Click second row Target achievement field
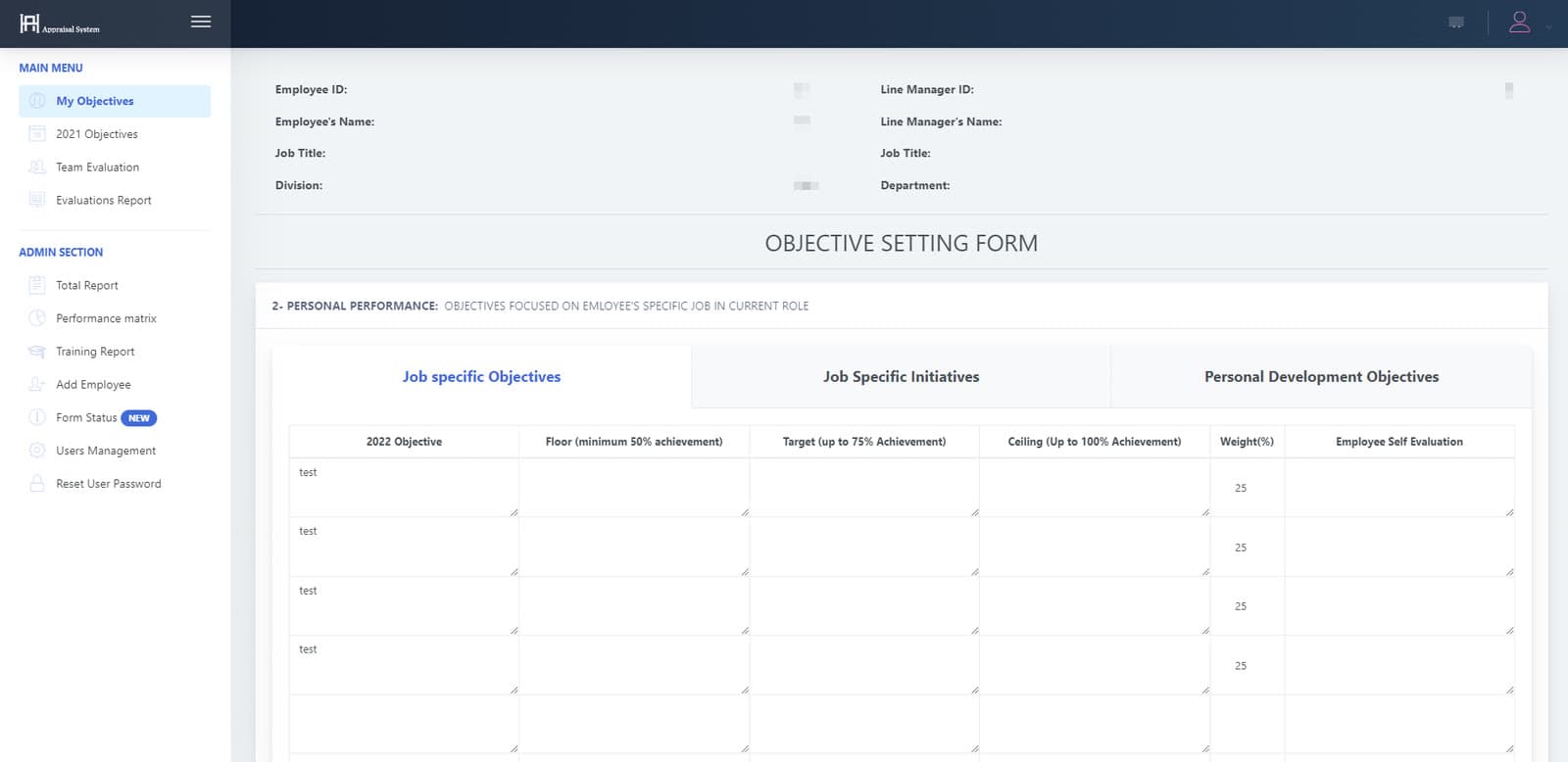This screenshot has width=1568, height=762. pyautogui.click(x=864, y=547)
